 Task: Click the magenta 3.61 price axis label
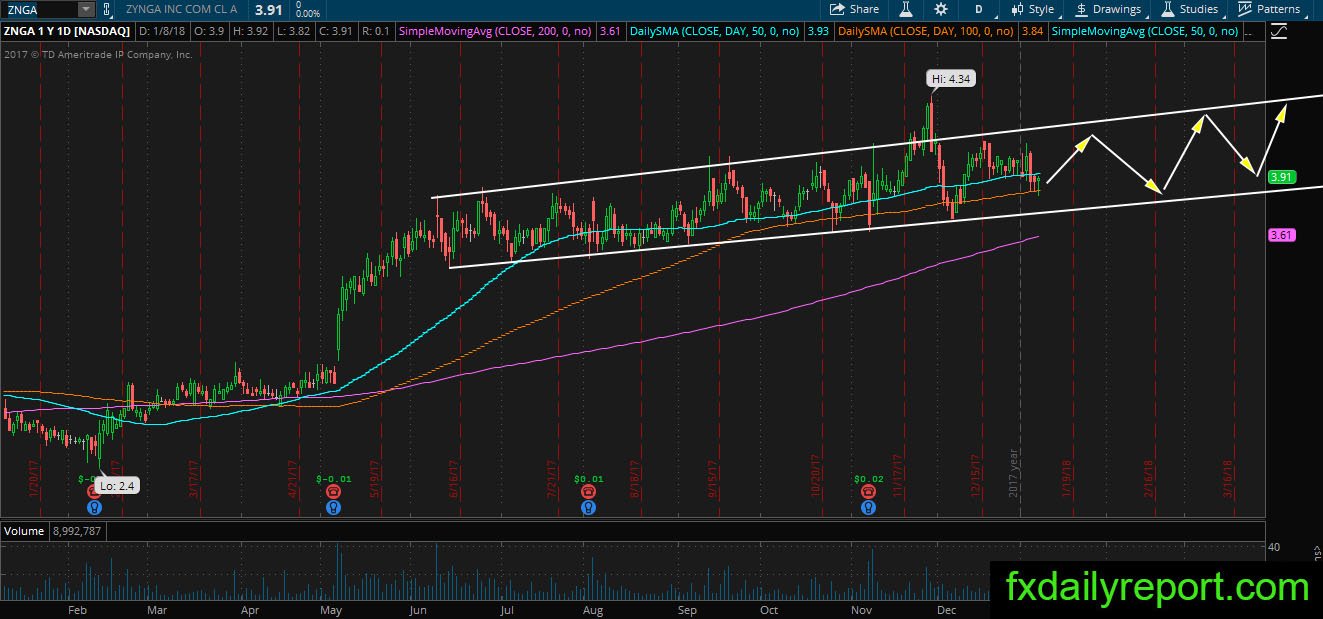click(x=1281, y=235)
